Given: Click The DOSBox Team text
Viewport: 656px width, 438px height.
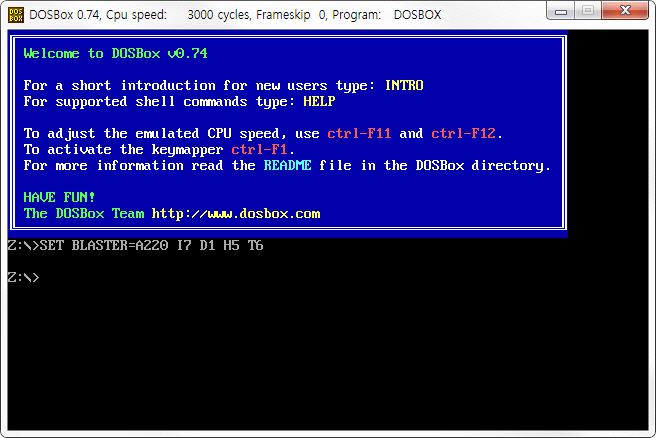Looking at the screenshot, I should pos(84,214).
